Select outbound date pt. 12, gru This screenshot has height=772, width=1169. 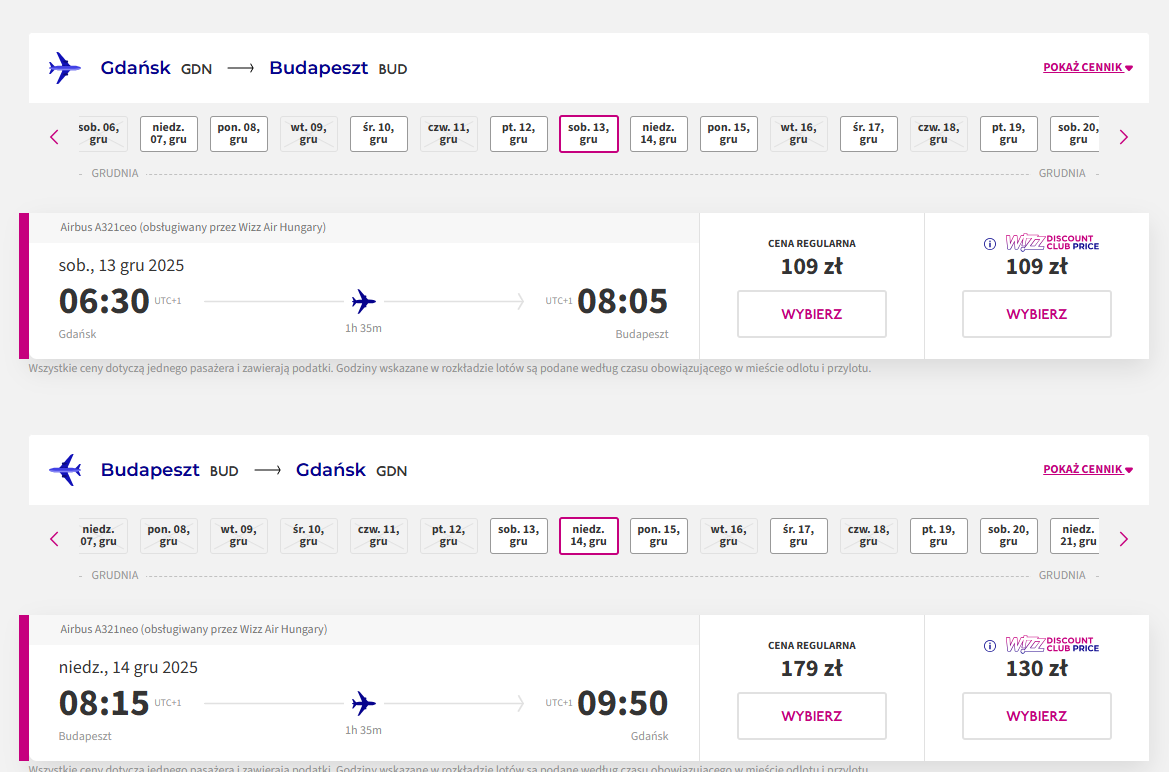(x=518, y=134)
